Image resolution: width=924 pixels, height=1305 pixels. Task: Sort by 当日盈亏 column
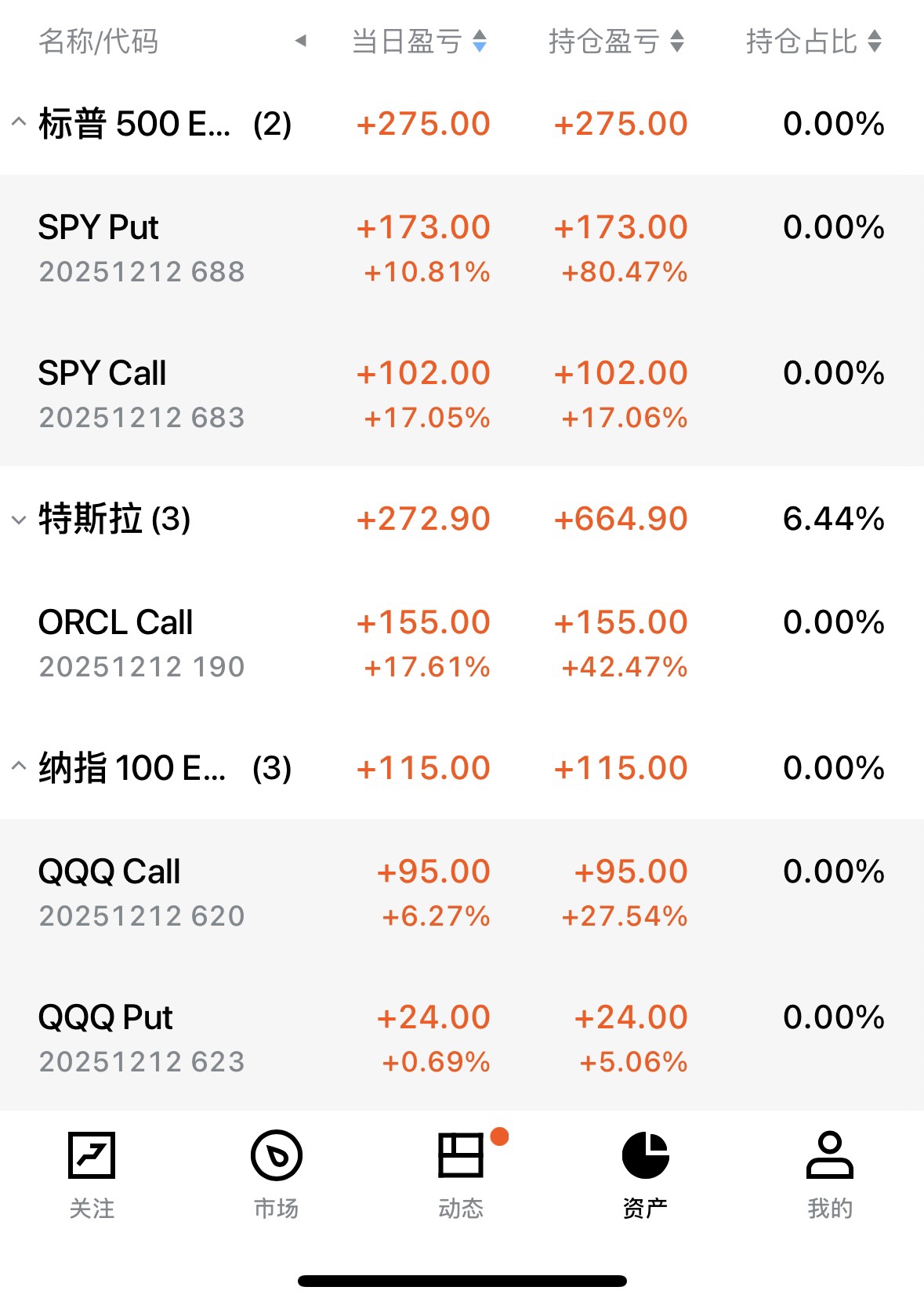click(419, 42)
